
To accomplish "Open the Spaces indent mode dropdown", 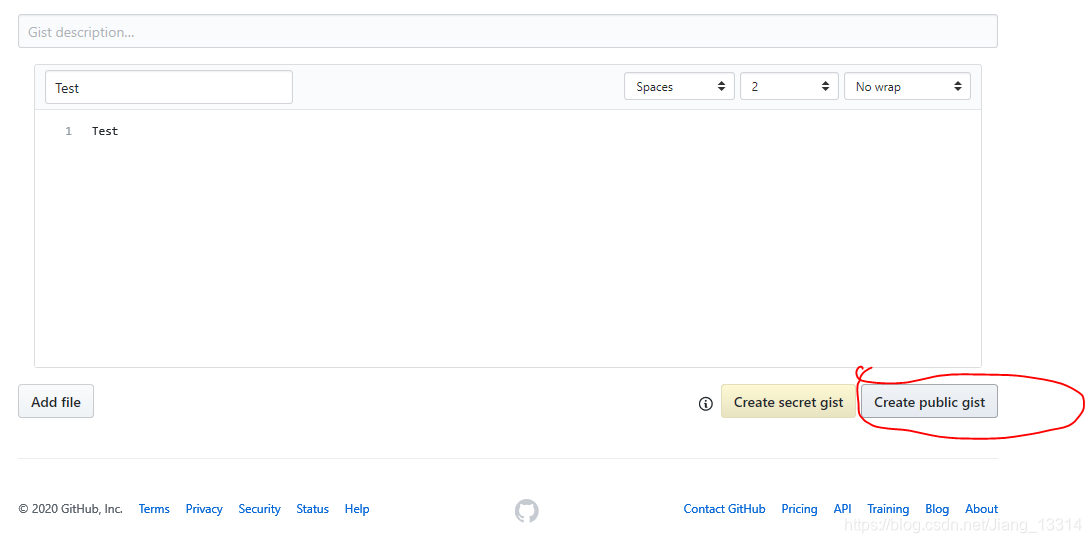I will click(x=679, y=87).
